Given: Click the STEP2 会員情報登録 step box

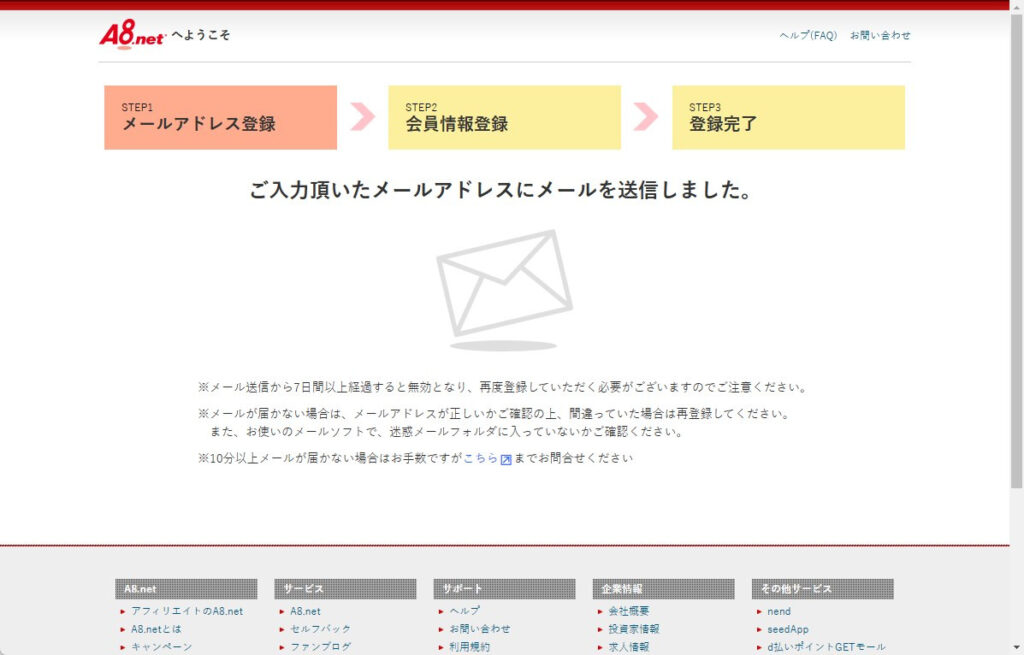Looking at the screenshot, I should (x=504, y=118).
